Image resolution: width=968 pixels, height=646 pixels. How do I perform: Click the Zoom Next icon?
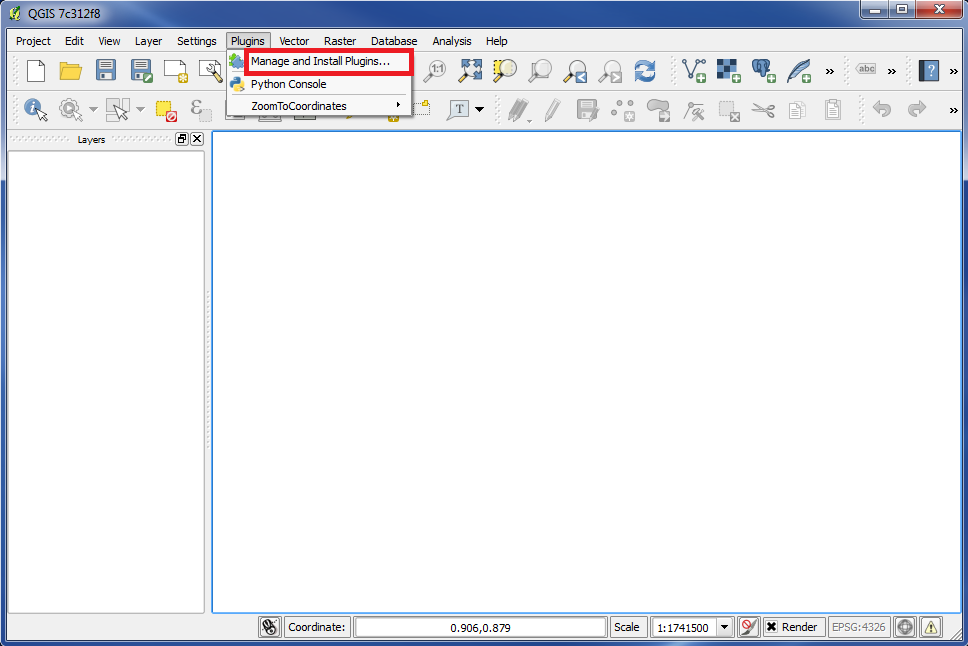610,71
